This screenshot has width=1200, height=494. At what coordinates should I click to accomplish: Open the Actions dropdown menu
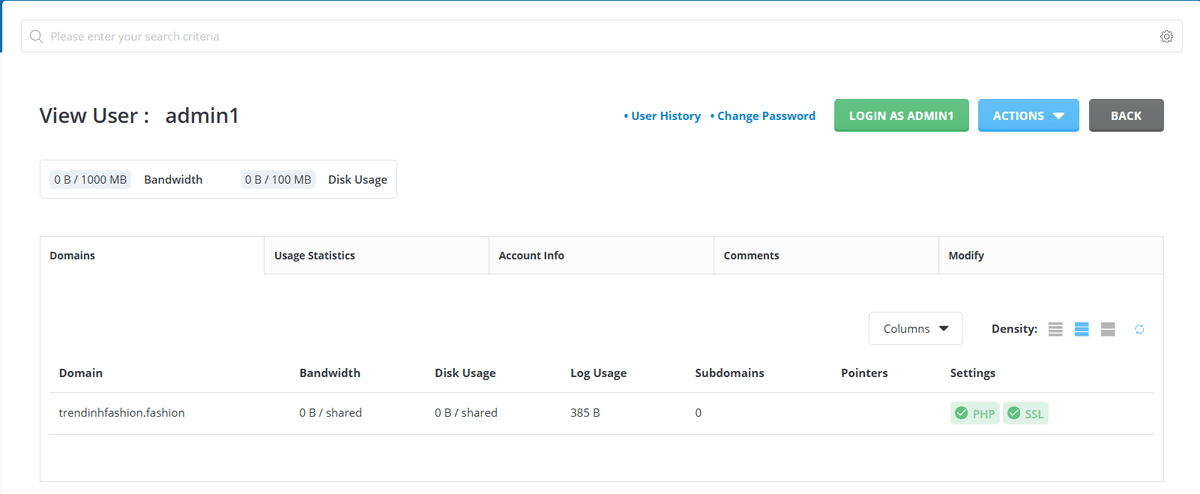pyautogui.click(x=1028, y=116)
